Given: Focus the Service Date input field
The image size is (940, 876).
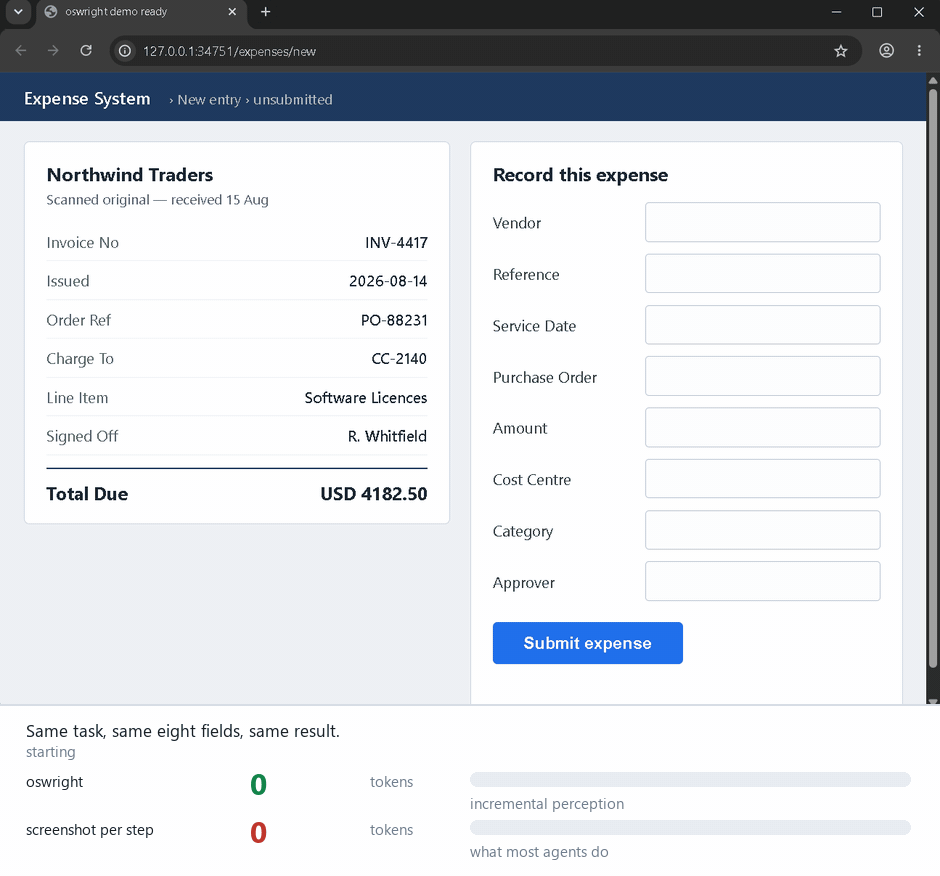Looking at the screenshot, I should point(763,325).
